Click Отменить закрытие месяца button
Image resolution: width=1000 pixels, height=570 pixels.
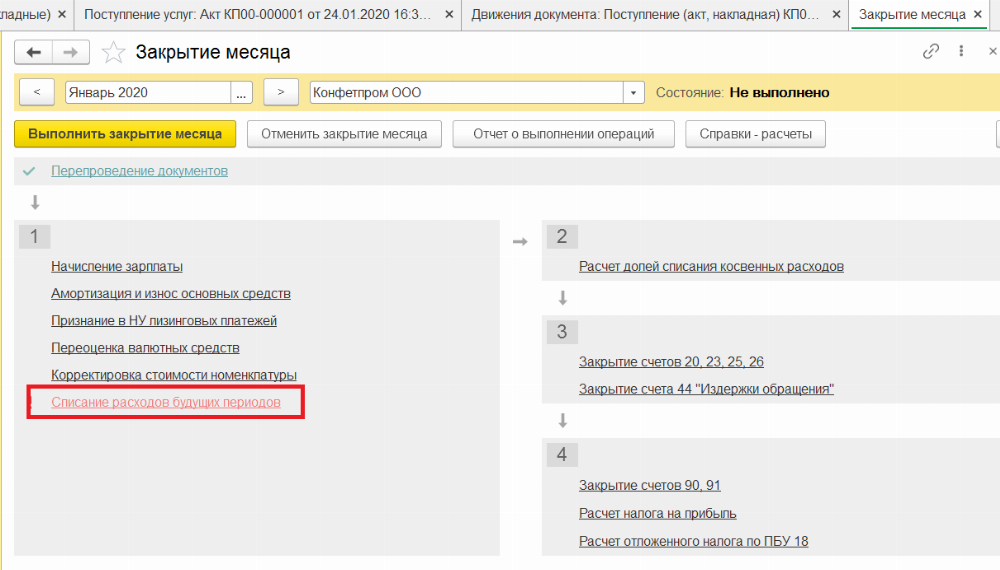(x=344, y=134)
